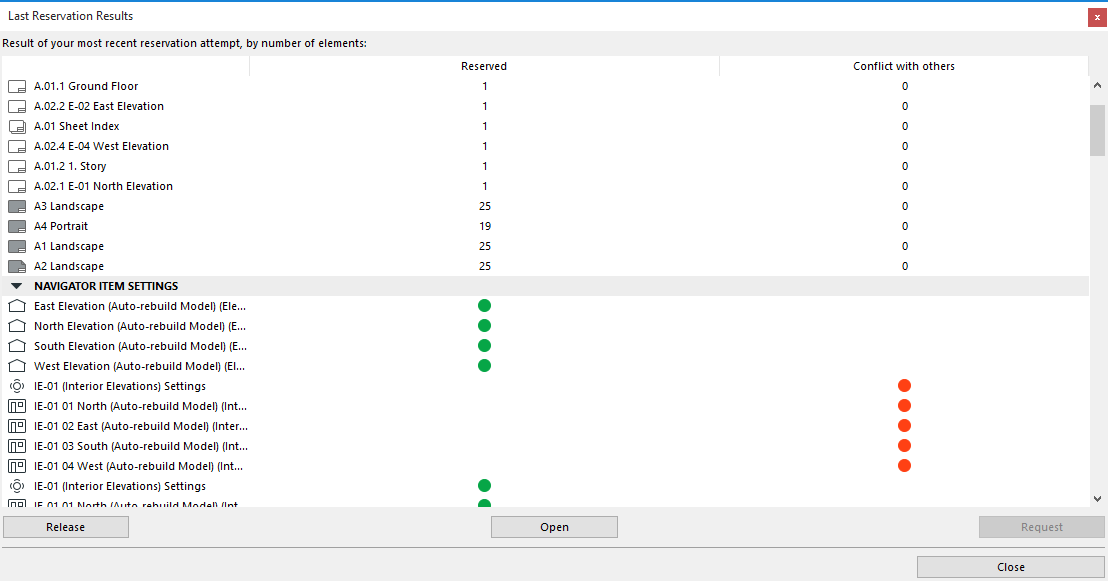The height and width of the screenshot is (581, 1108).
Task: Click the Conflict with others column header
Action: 904,66
